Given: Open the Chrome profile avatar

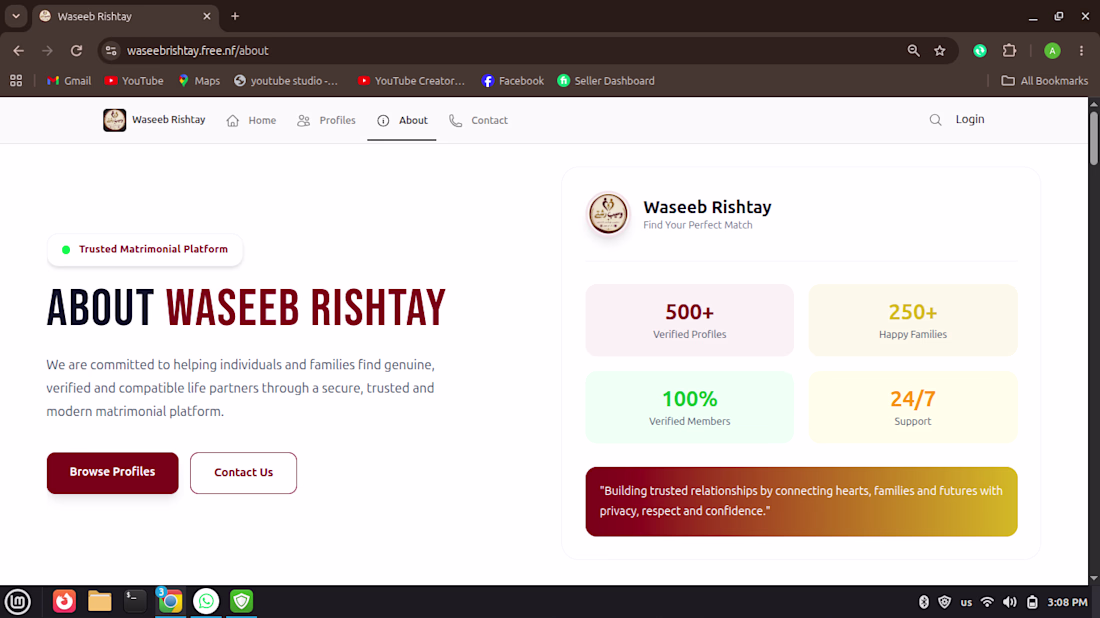Looking at the screenshot, I should pos(1052,51).
